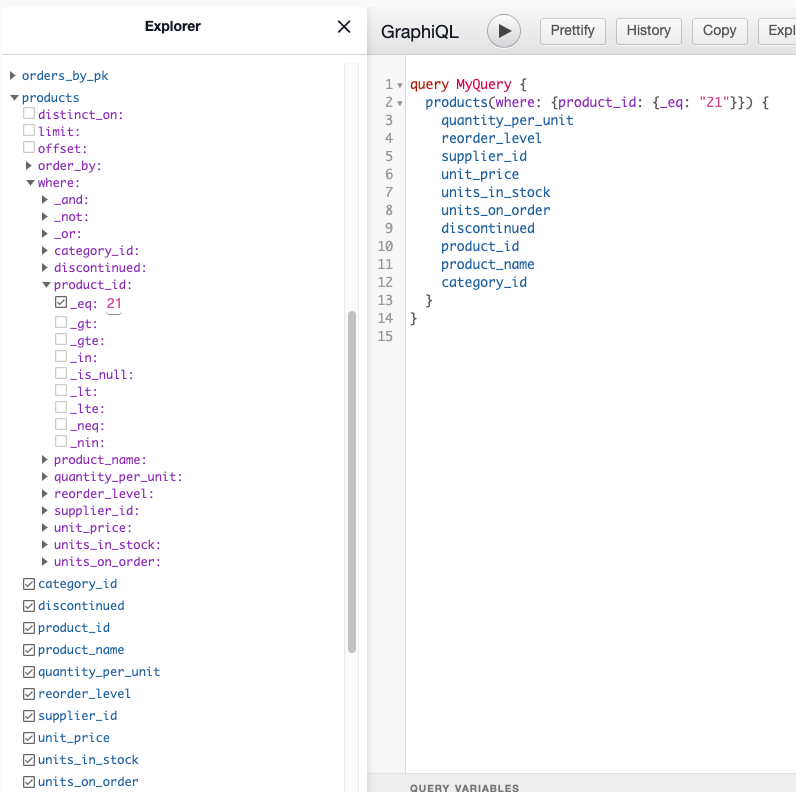Image resolution: width=796 pixels, height=792 pixels.
Task: Collapse the products tree node
Action: (13, 98)
